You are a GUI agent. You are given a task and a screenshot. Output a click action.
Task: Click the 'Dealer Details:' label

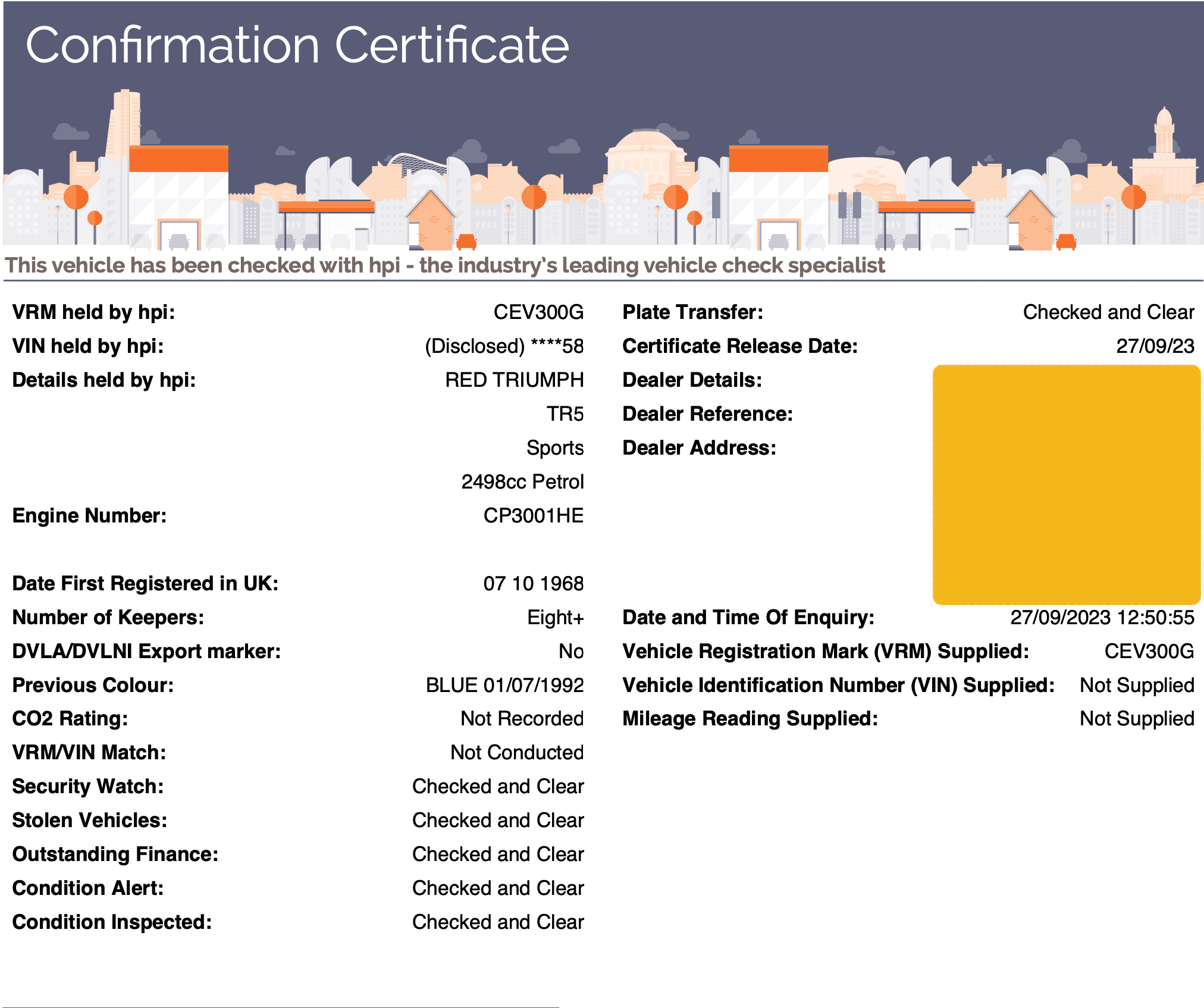coord(692,380)
